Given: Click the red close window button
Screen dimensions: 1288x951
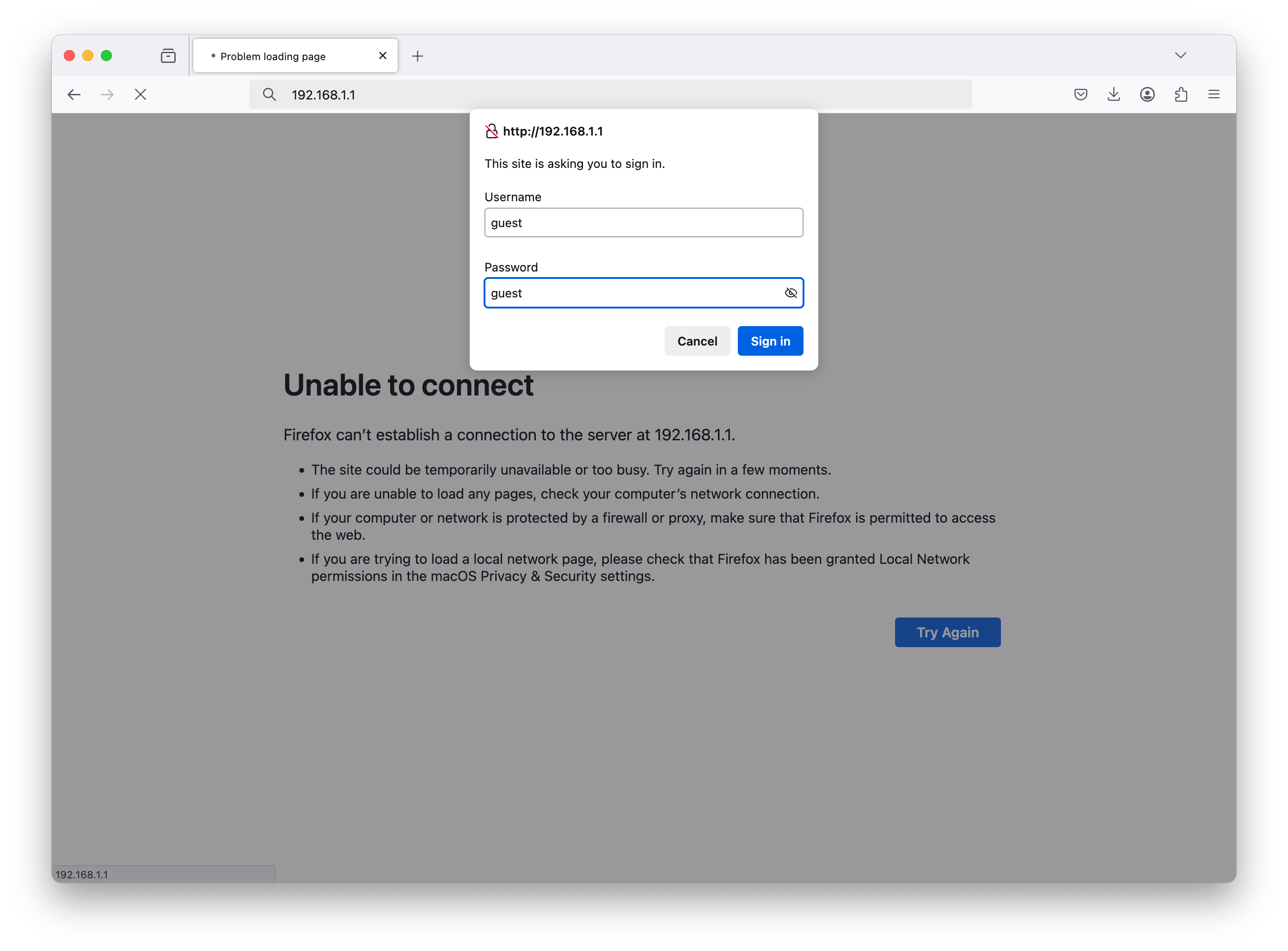Looking at the screenshot, I should [x=70, y=56].
